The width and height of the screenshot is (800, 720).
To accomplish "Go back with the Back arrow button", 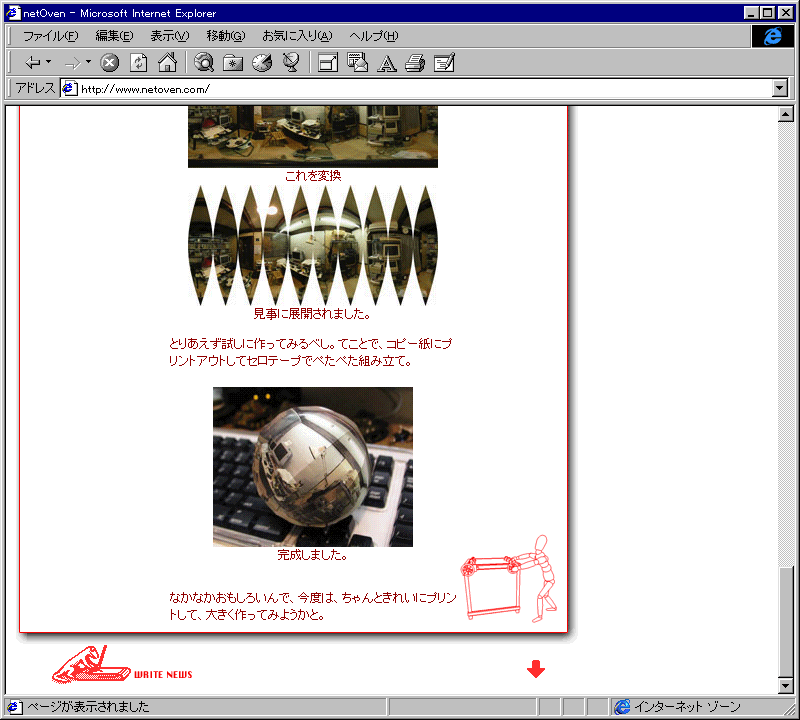I will click(33, 63).
